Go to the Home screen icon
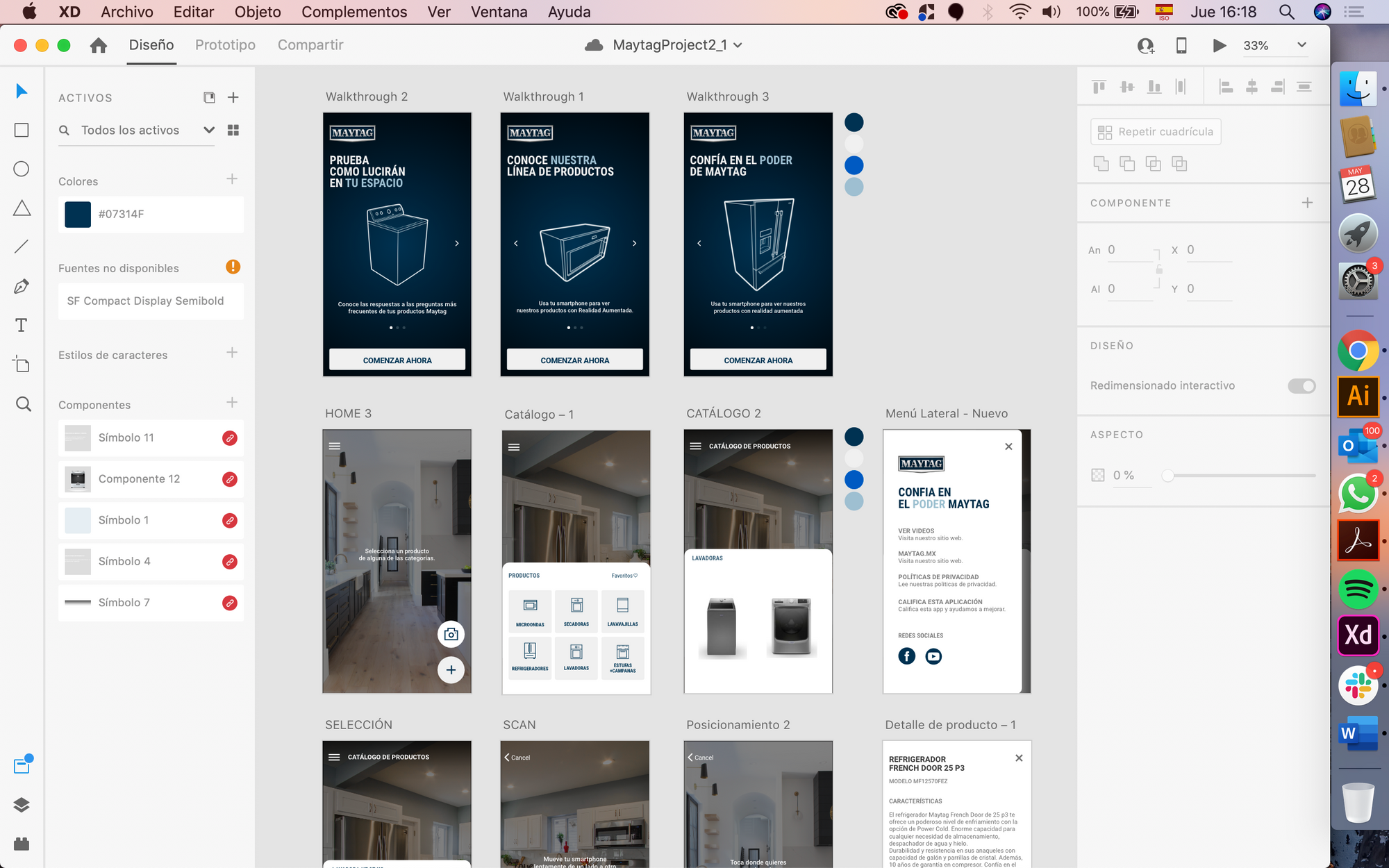 tap(99, 45)
